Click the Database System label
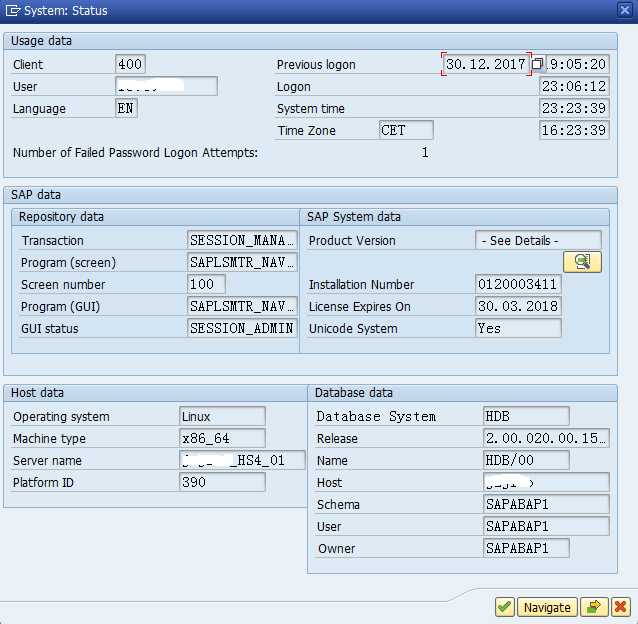Viewport: 638px width, 624px height. coord(376,417)
